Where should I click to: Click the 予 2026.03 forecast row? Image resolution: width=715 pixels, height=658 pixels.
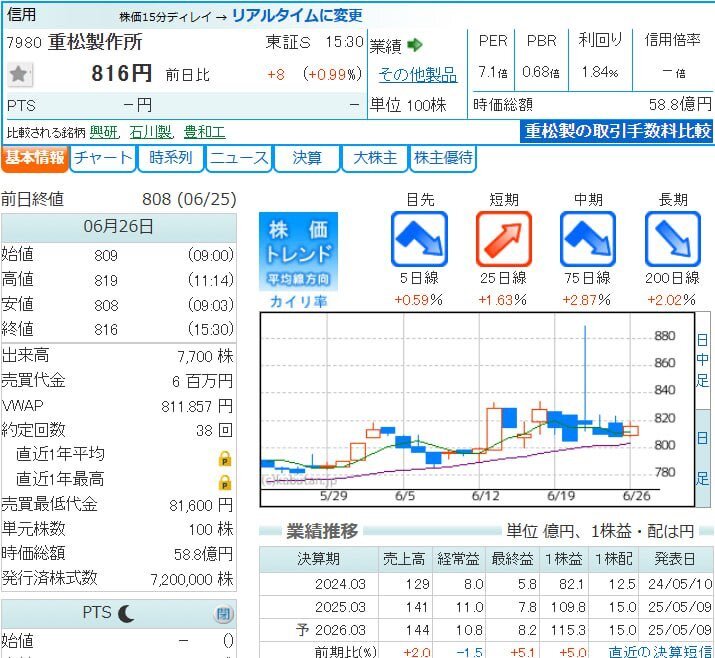point(486,630)
